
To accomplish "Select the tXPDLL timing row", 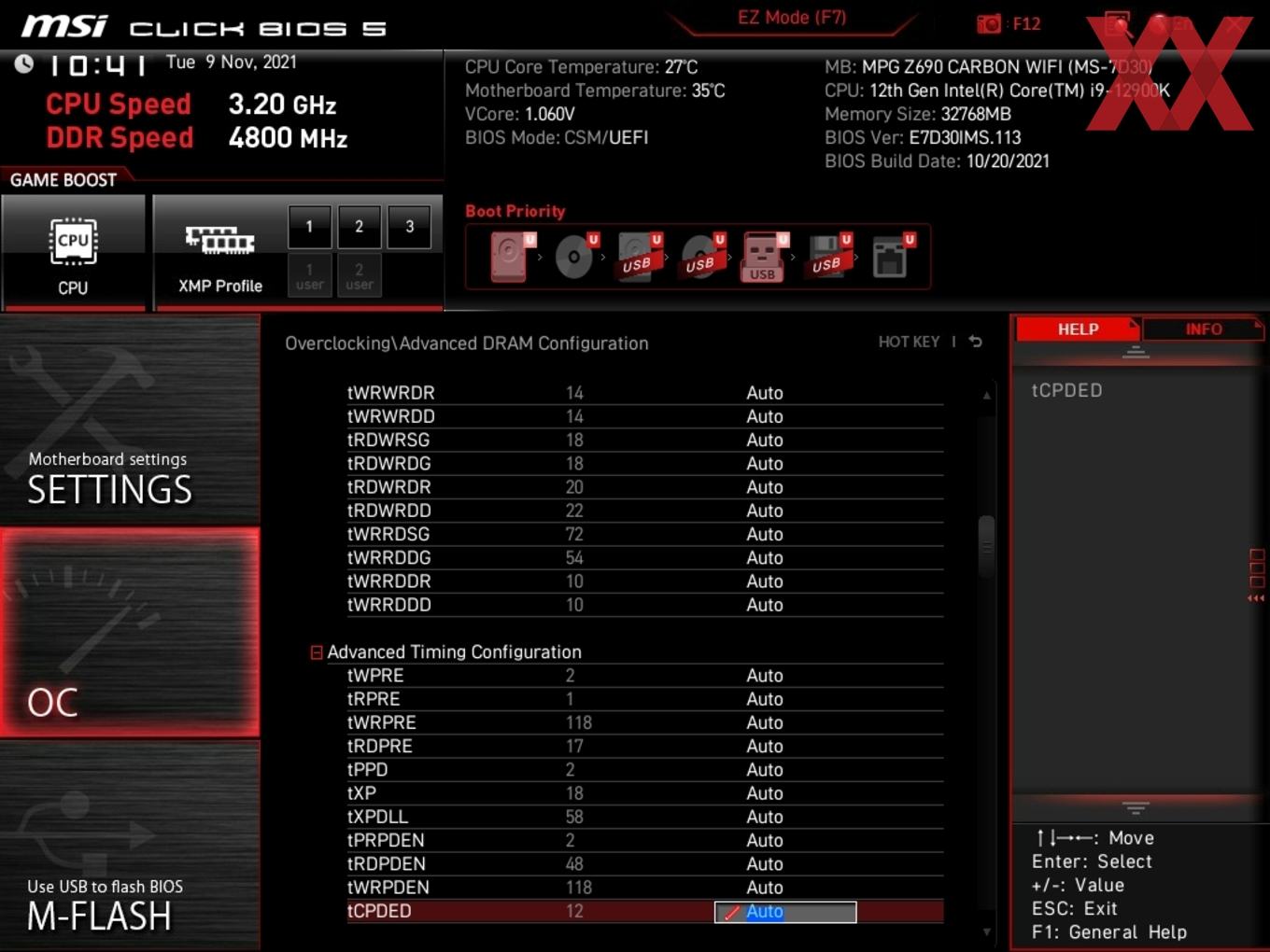I will pyautogui.click(x=644, y=817).
